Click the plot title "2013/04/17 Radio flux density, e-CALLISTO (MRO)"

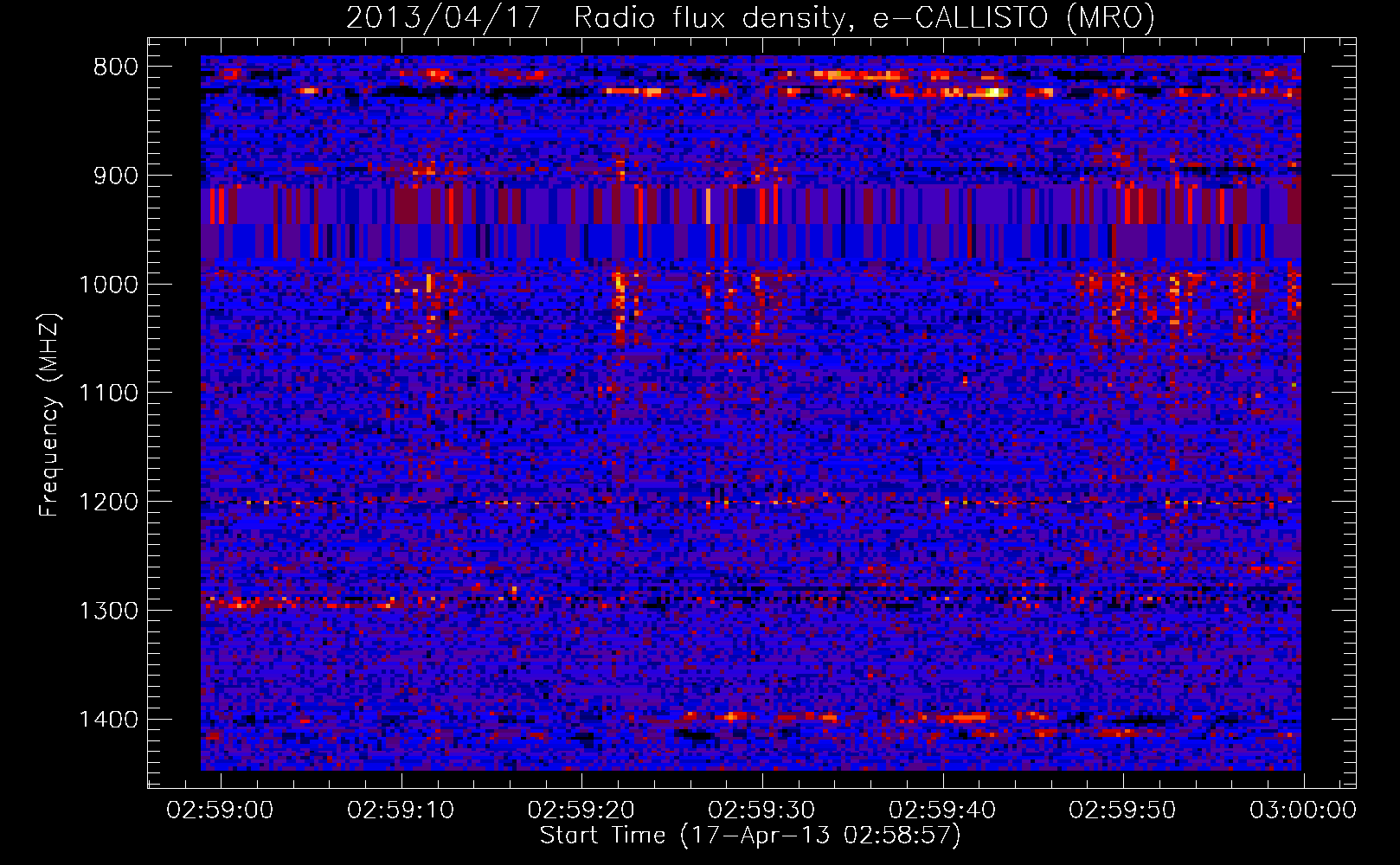tap(750, 17)
